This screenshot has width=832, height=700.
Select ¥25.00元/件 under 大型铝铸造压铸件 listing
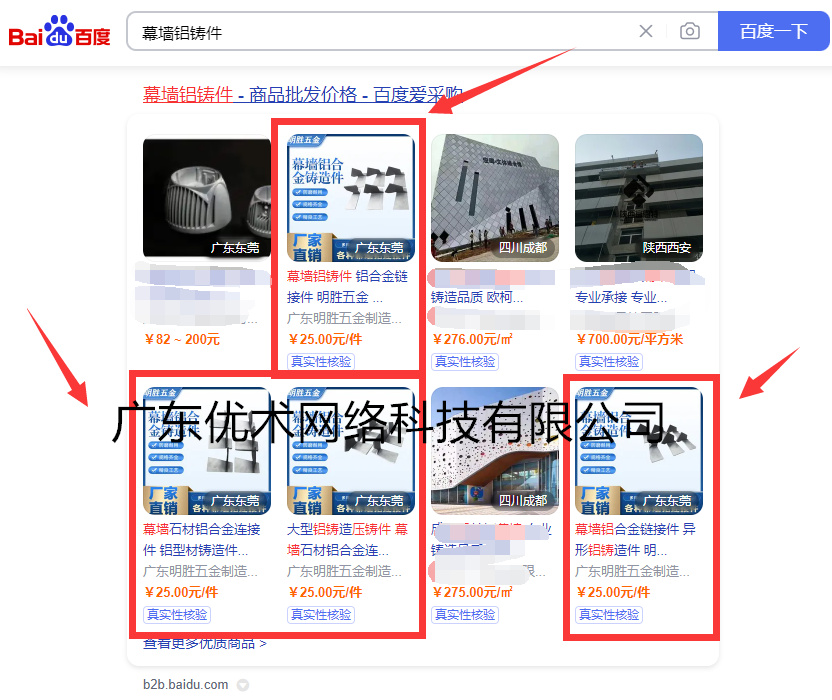pyautogui.click(x=325, y=592)
